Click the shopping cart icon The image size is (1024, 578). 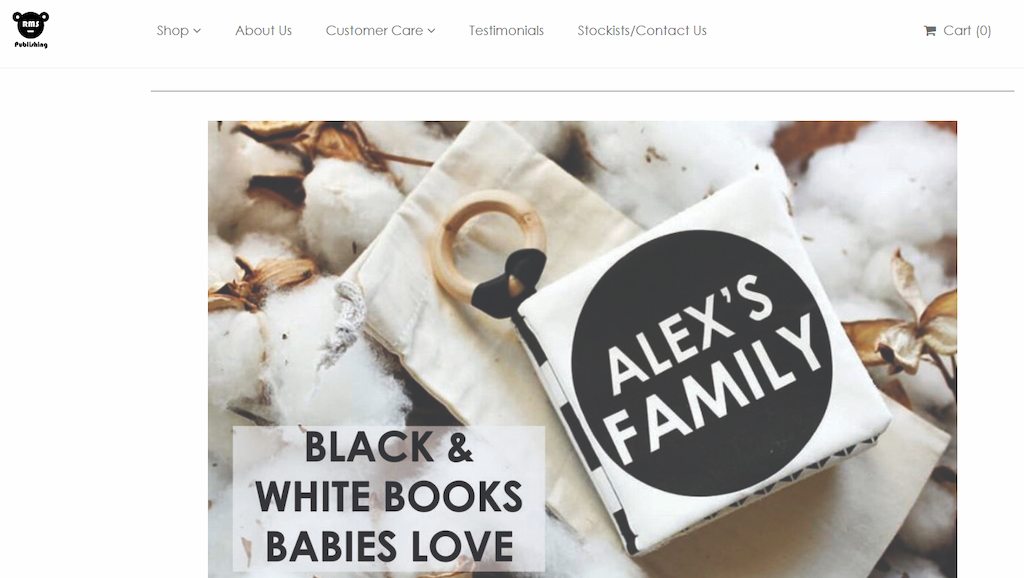pyautogui.click(x=930, y=31)
